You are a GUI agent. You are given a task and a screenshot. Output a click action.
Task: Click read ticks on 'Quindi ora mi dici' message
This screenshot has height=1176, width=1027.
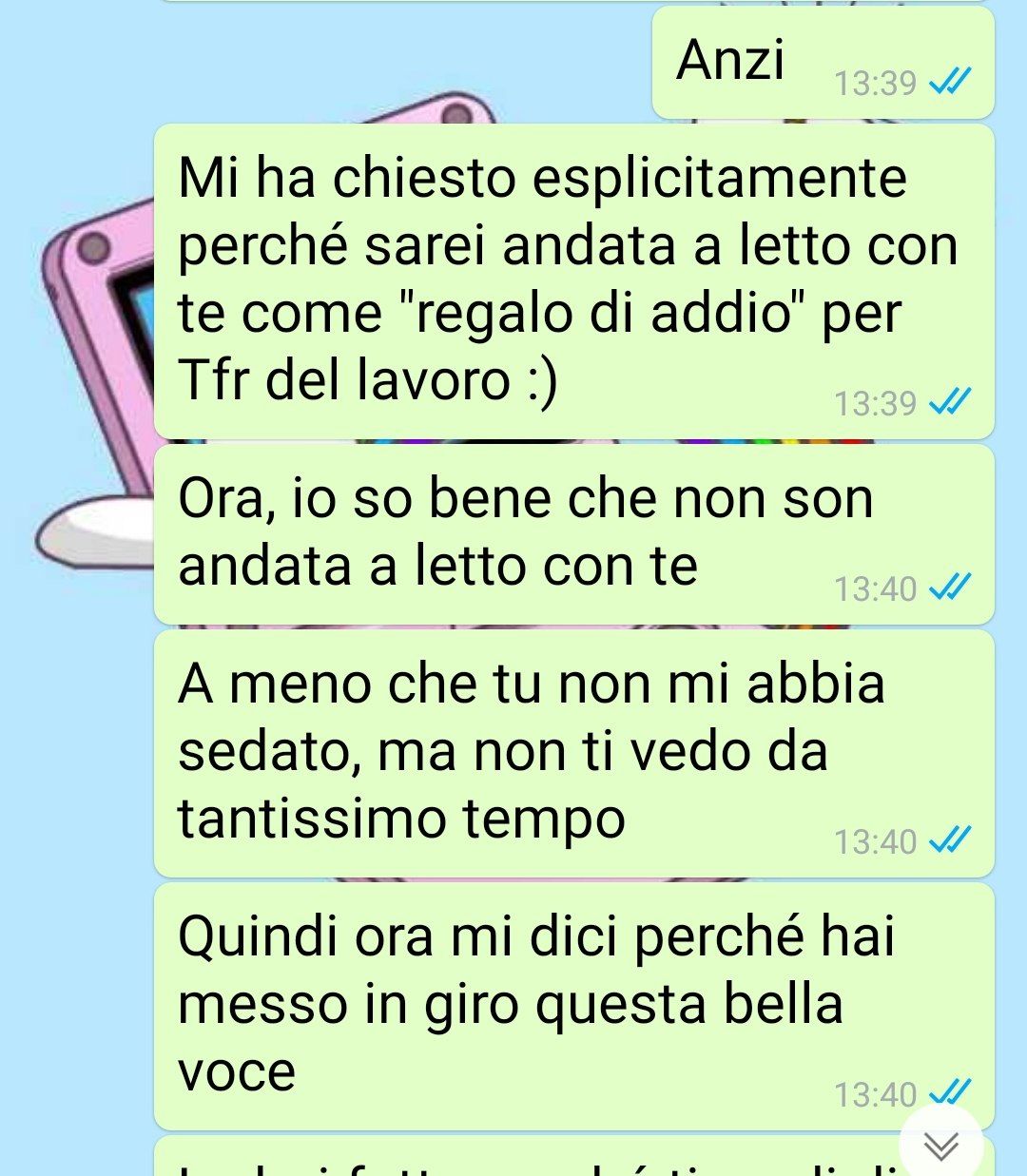tap(949, 1092)
